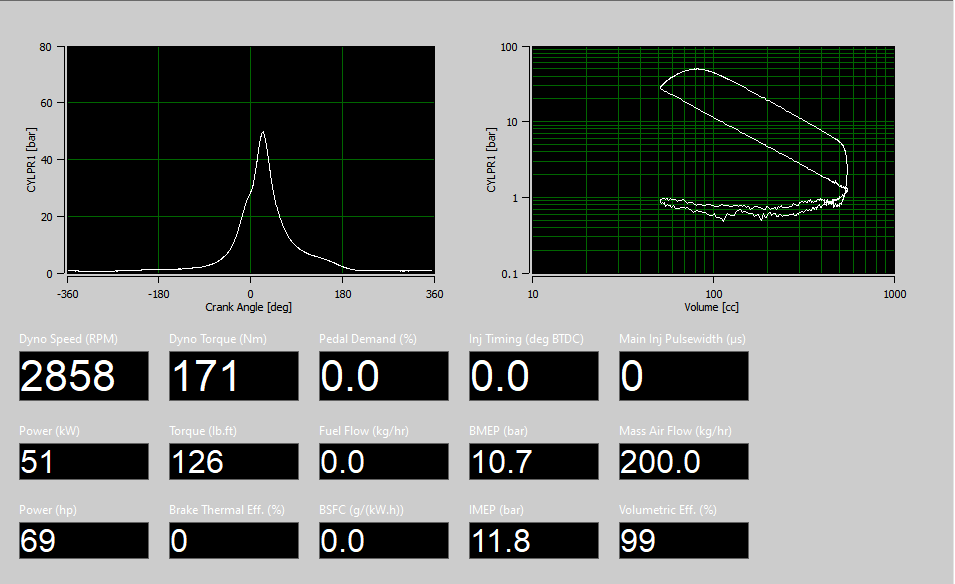Click the Pedal Demand (%) value field

point(383,376)
